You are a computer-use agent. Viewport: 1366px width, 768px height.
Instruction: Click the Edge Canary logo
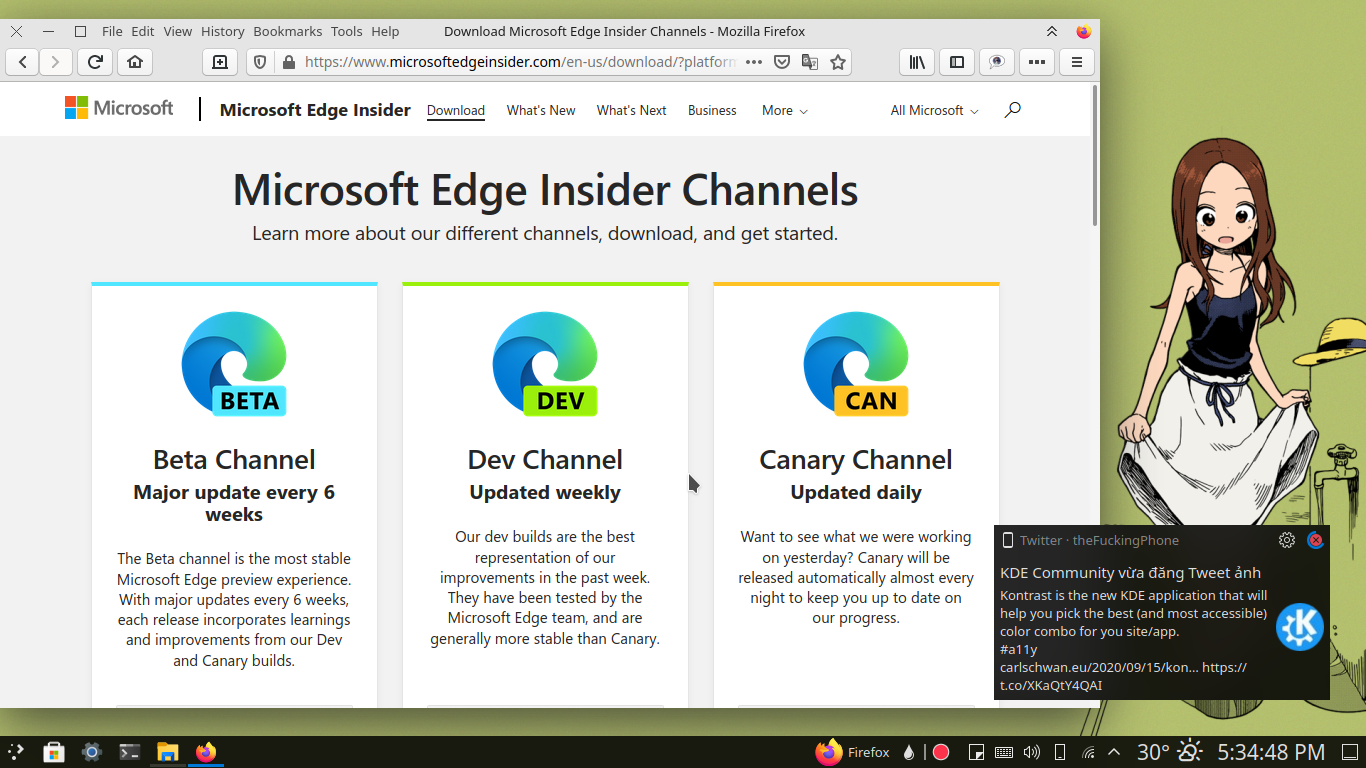857,364
